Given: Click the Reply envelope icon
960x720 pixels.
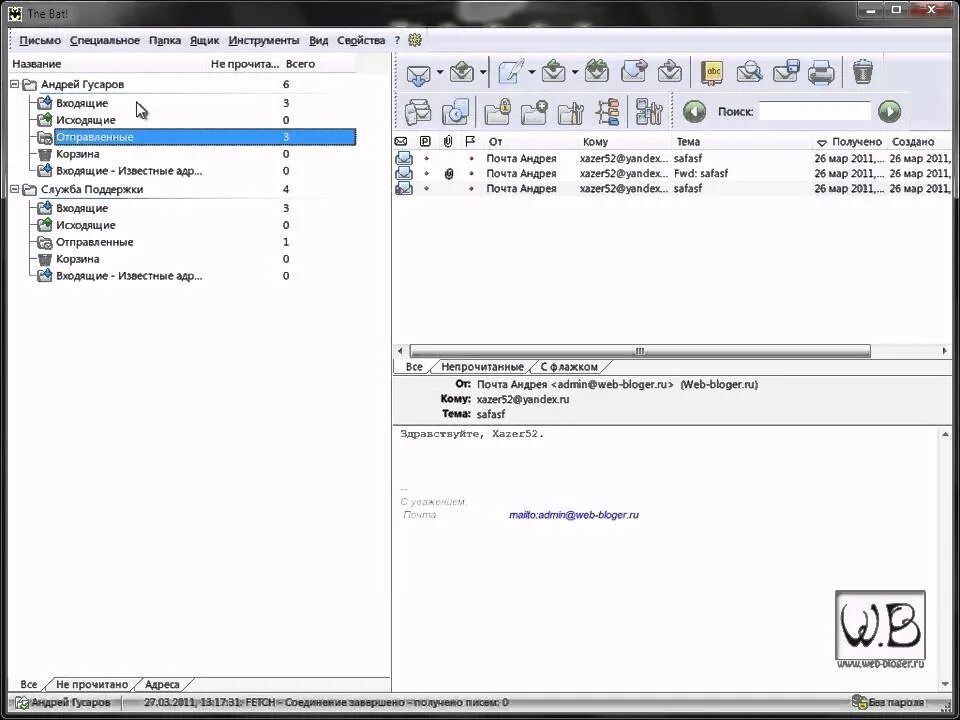Looking at the screenshot, I should [x=553, y=72].
